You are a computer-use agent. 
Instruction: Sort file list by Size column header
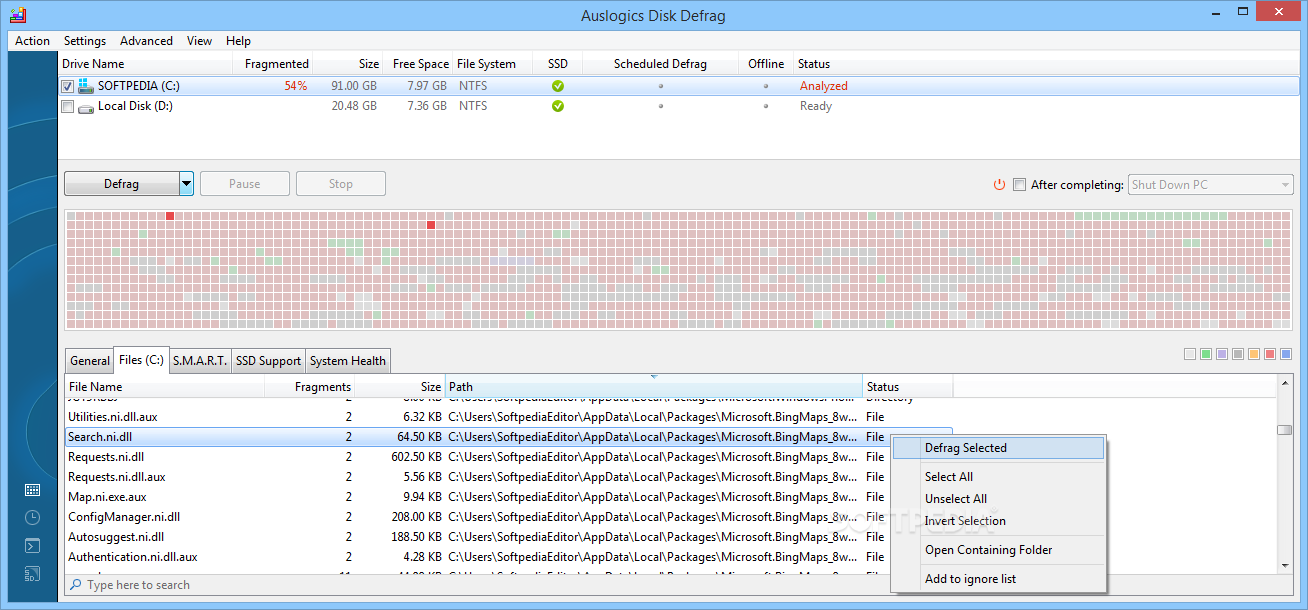(400, 386)
